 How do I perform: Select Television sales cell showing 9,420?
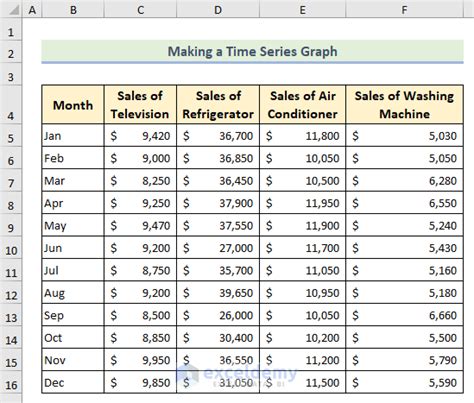[140, 136]
